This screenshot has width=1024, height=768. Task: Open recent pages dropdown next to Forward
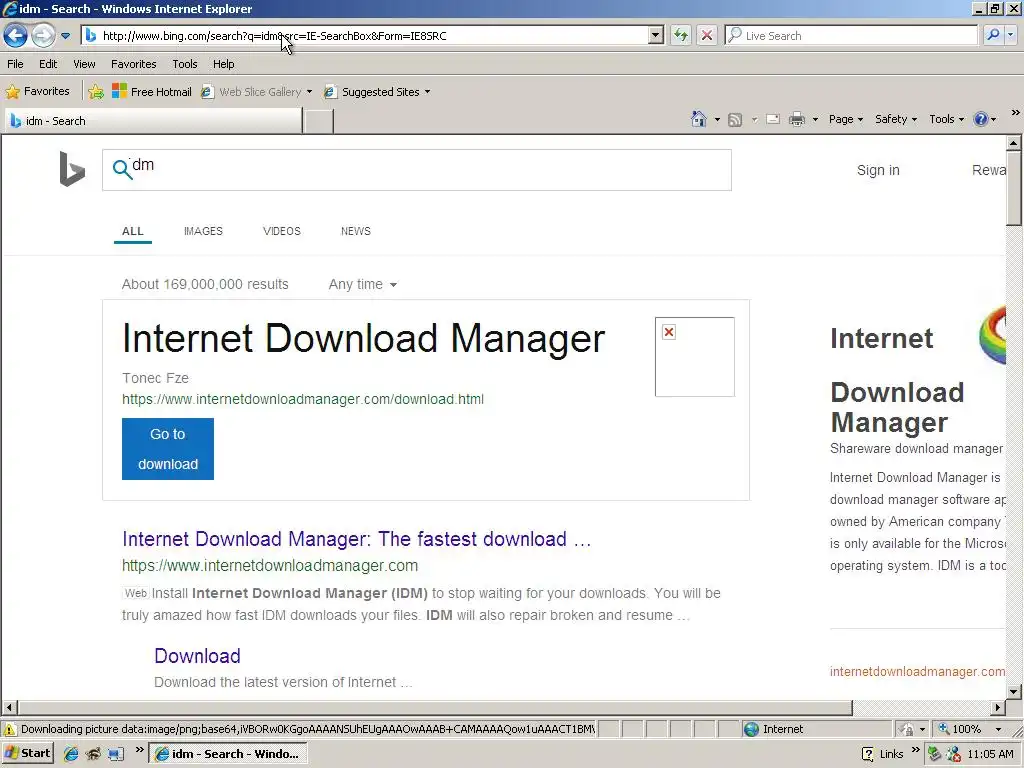pos(65,36)
